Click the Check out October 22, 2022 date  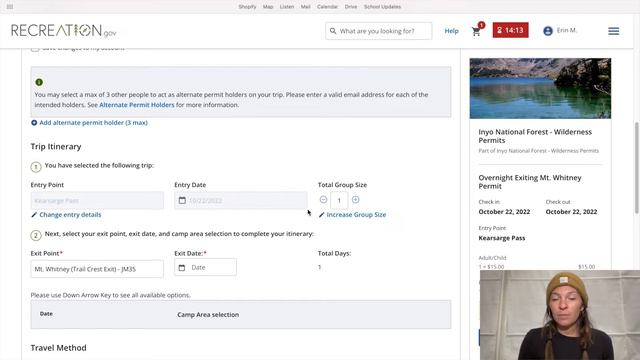(x=571, y=211)
